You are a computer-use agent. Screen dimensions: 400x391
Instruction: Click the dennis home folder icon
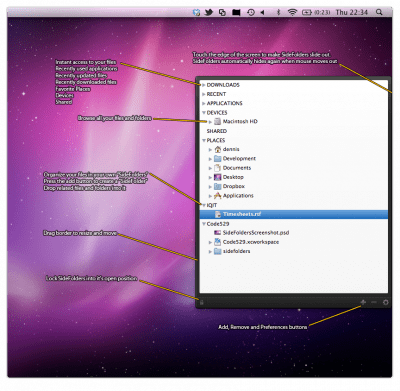(217, 149)
